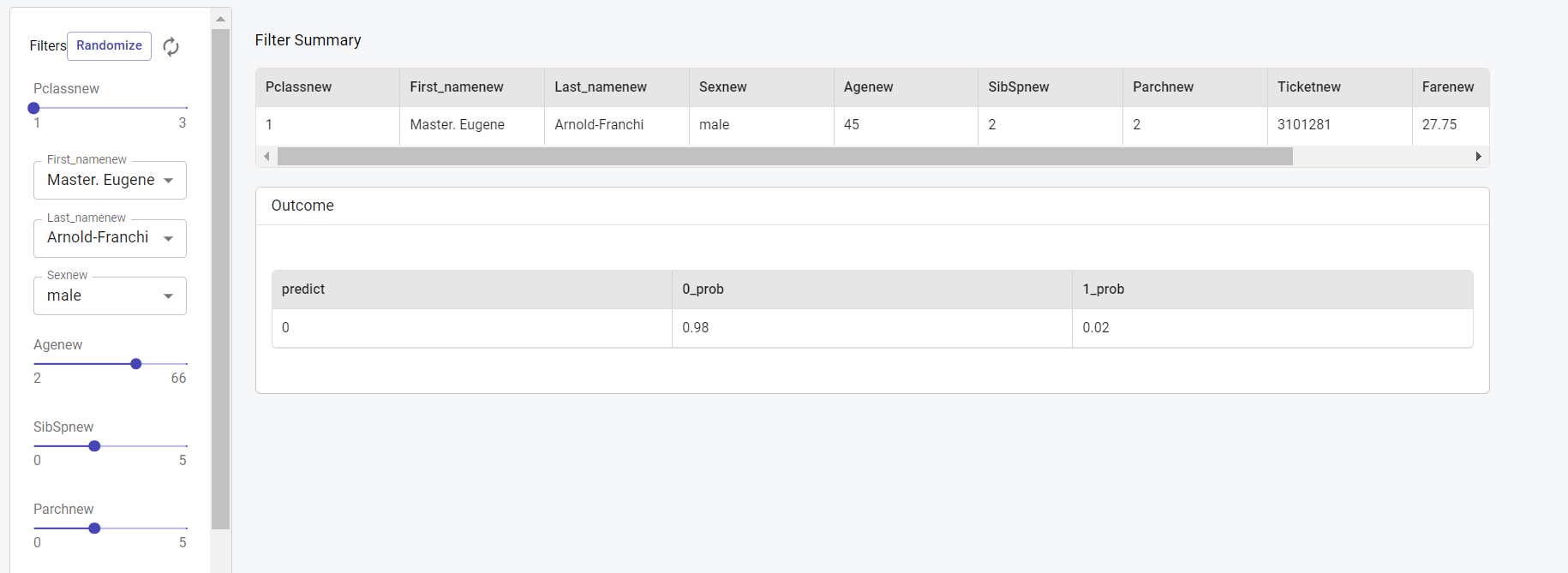Click the SibSpnew slider handle

95,446
